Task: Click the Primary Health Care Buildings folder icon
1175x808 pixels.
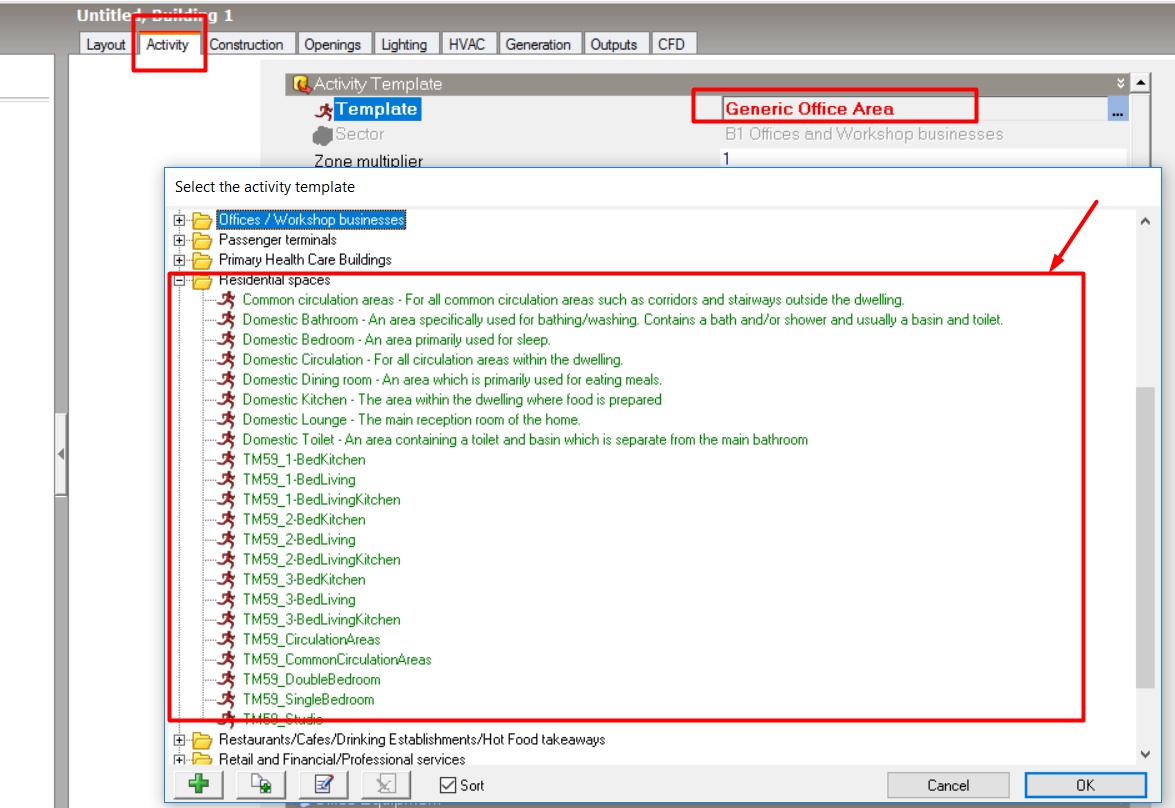Action: [x=202, y=260]
